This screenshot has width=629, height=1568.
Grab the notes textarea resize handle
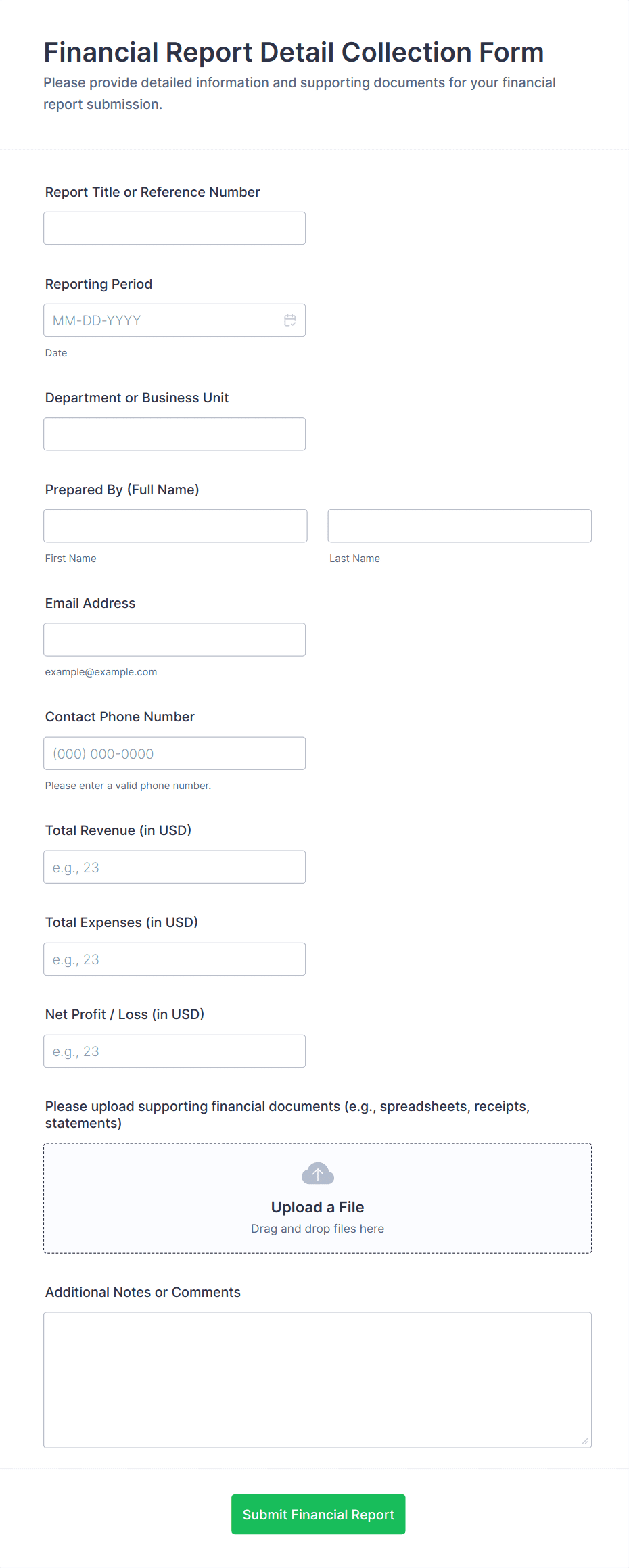pyautogui.click(x=585, y=1441)
